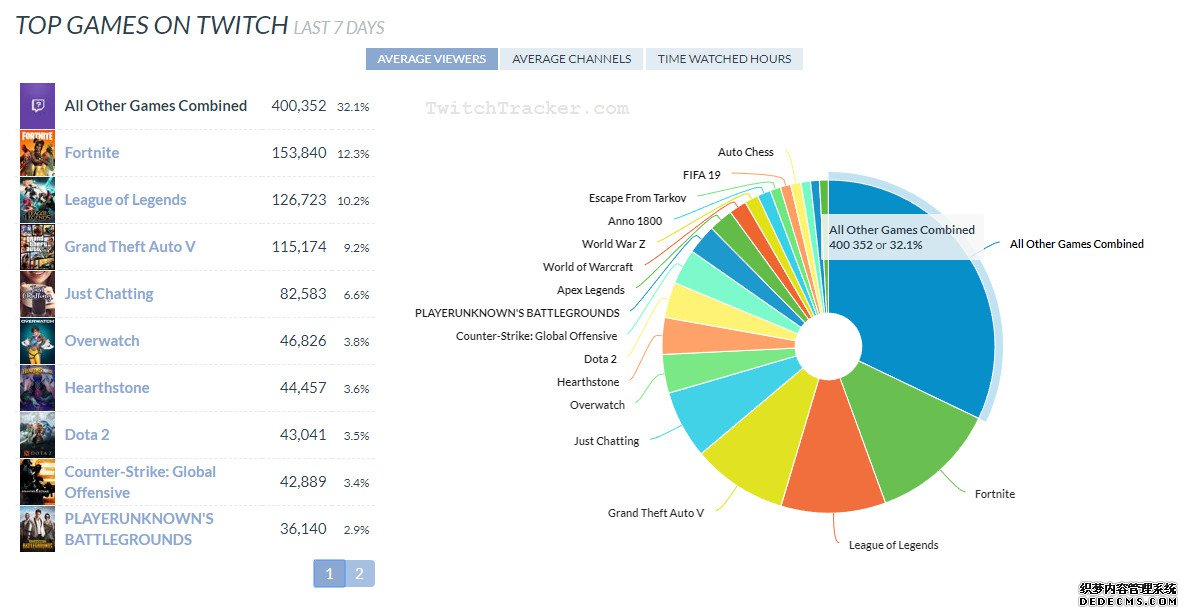This screenshot has width=1188, height=616.
Task: Click the Counter-Strike: Global Offensive cover thumbnail
Action: point(37,482)
